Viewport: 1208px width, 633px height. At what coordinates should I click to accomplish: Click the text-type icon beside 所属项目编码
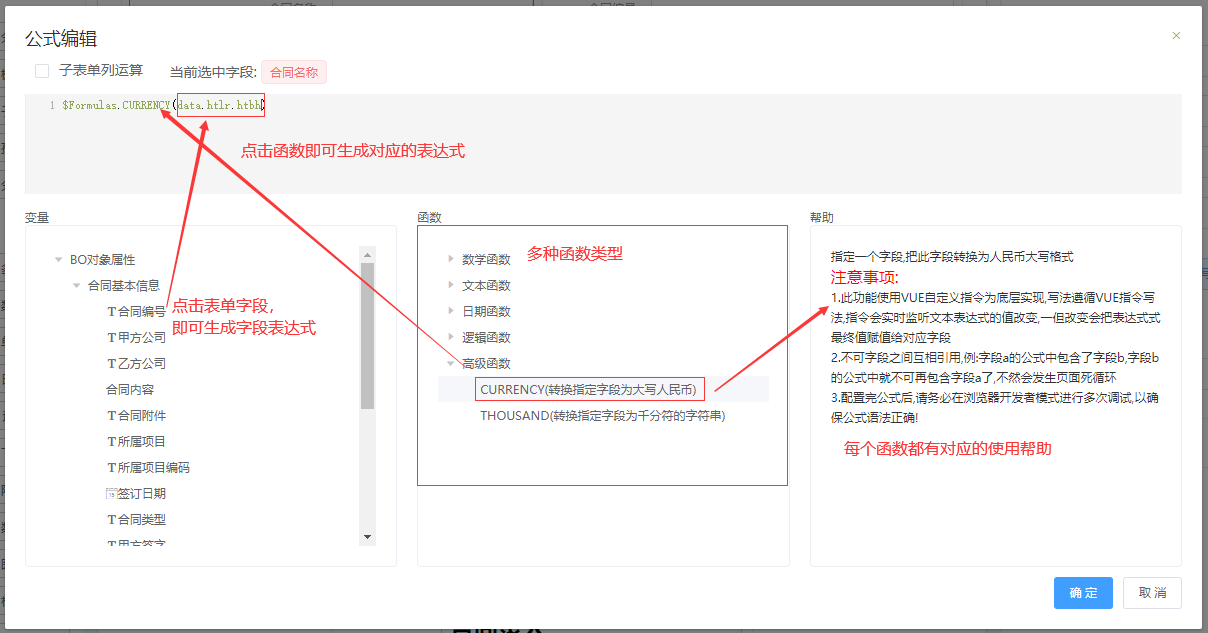point(112,467)
